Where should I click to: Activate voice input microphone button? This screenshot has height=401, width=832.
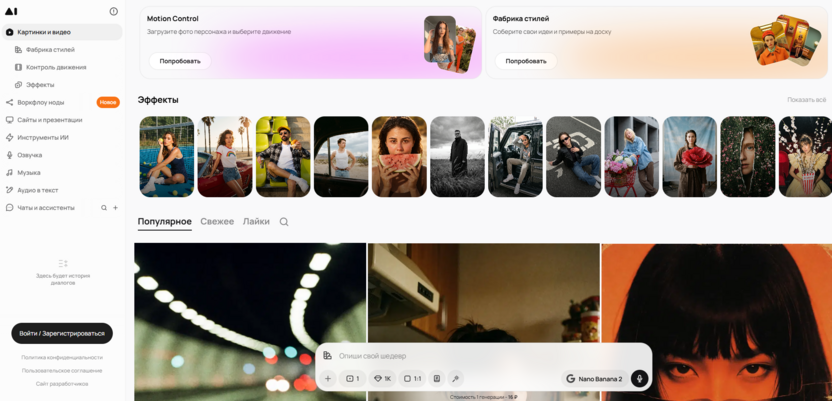pyautogui.click(x=639, y=379)
